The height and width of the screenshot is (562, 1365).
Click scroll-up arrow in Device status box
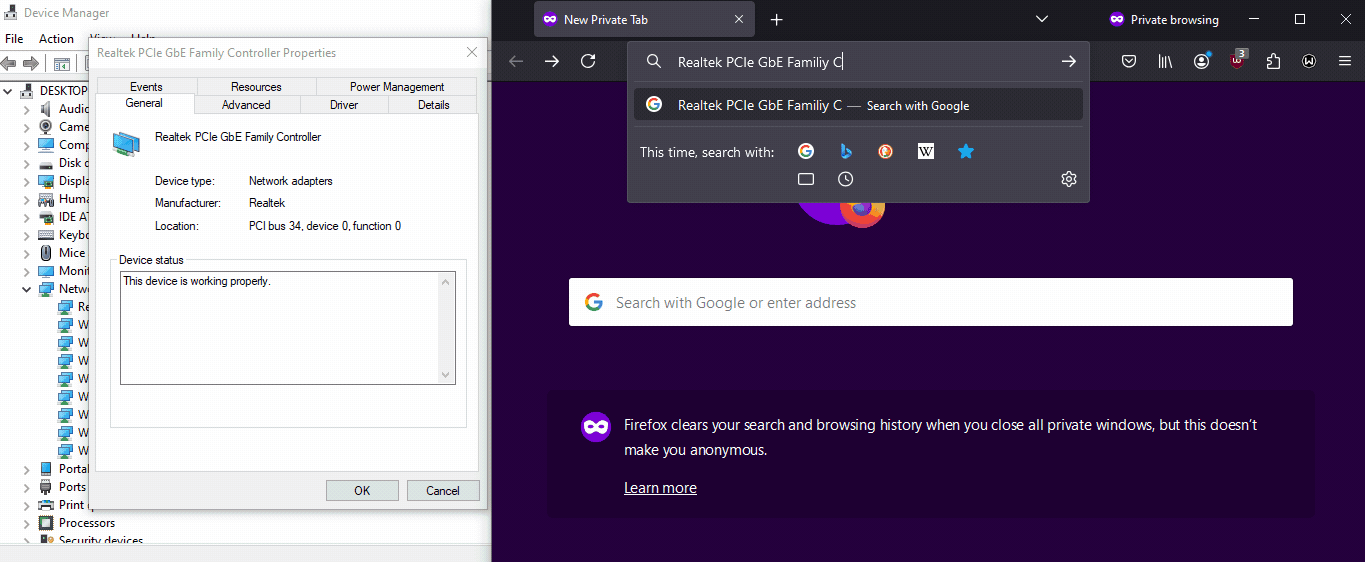point(446,282)
